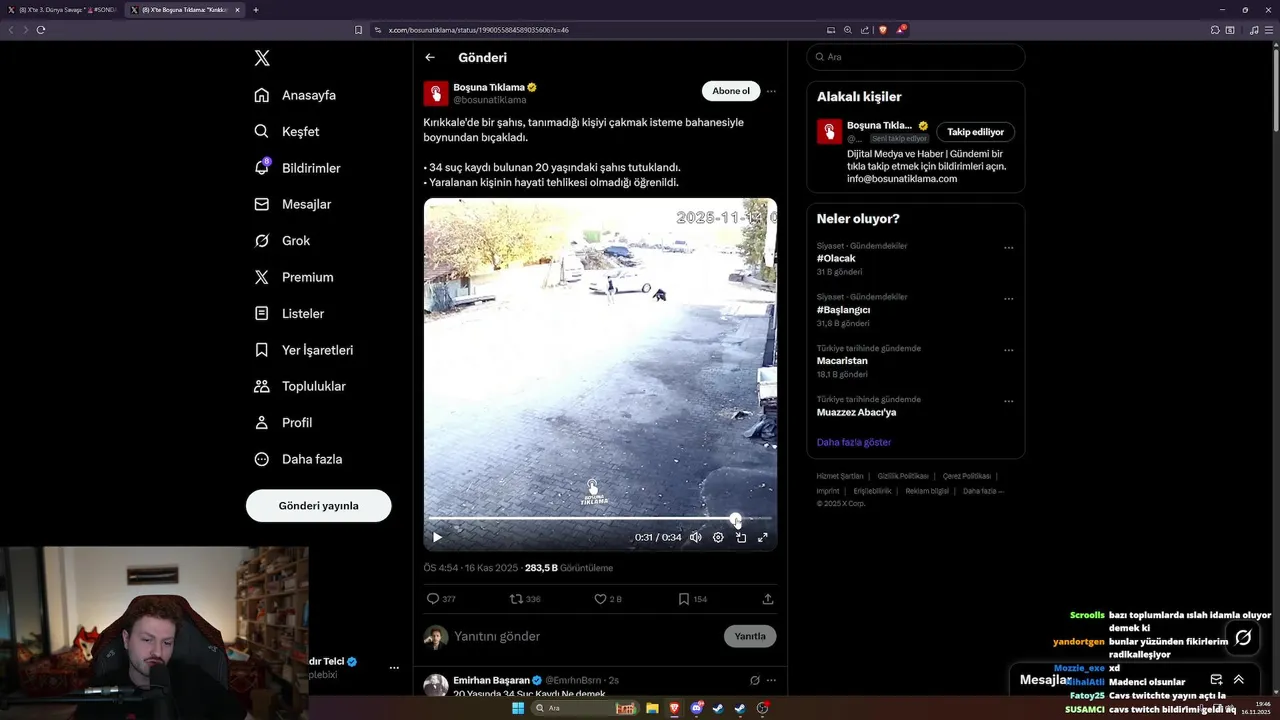Screen dimensions: 1280x720
Task: Seek on the video progress bar
Action: (599, 518)
